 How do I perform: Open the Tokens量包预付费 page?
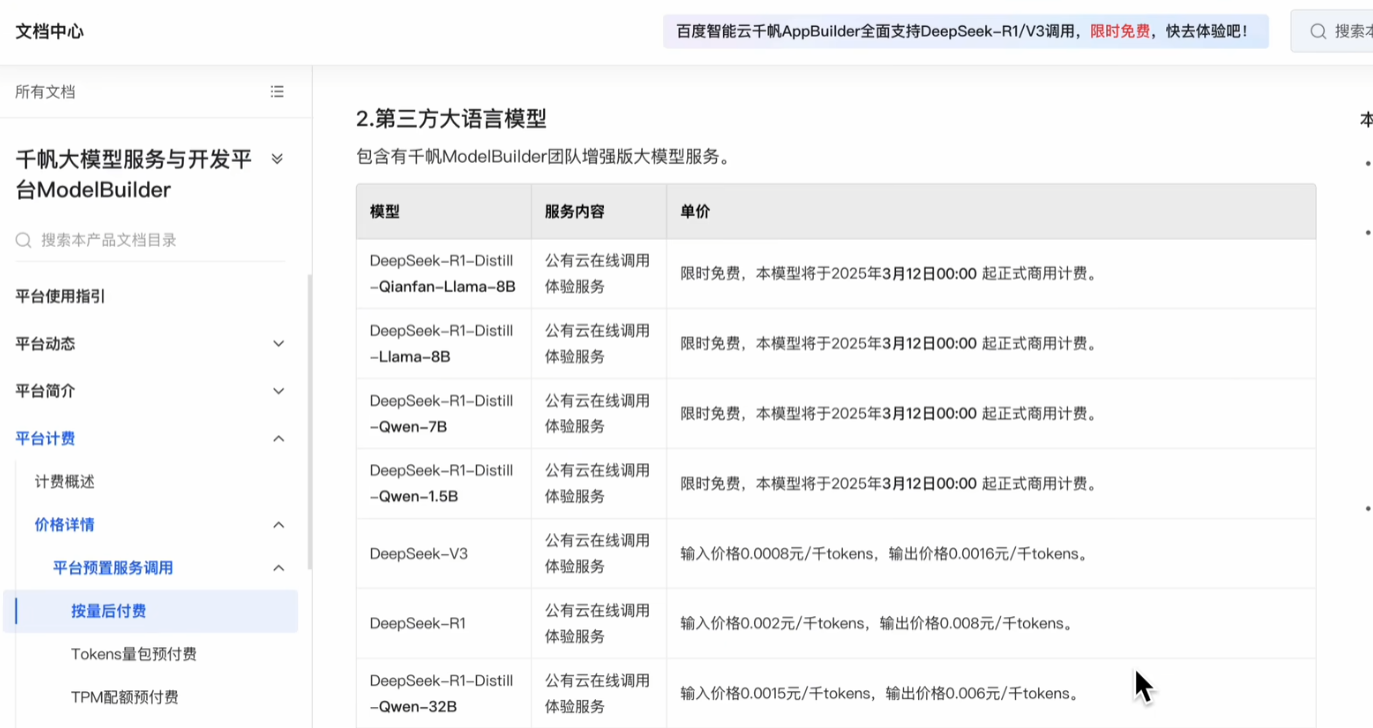pos(134,654)
